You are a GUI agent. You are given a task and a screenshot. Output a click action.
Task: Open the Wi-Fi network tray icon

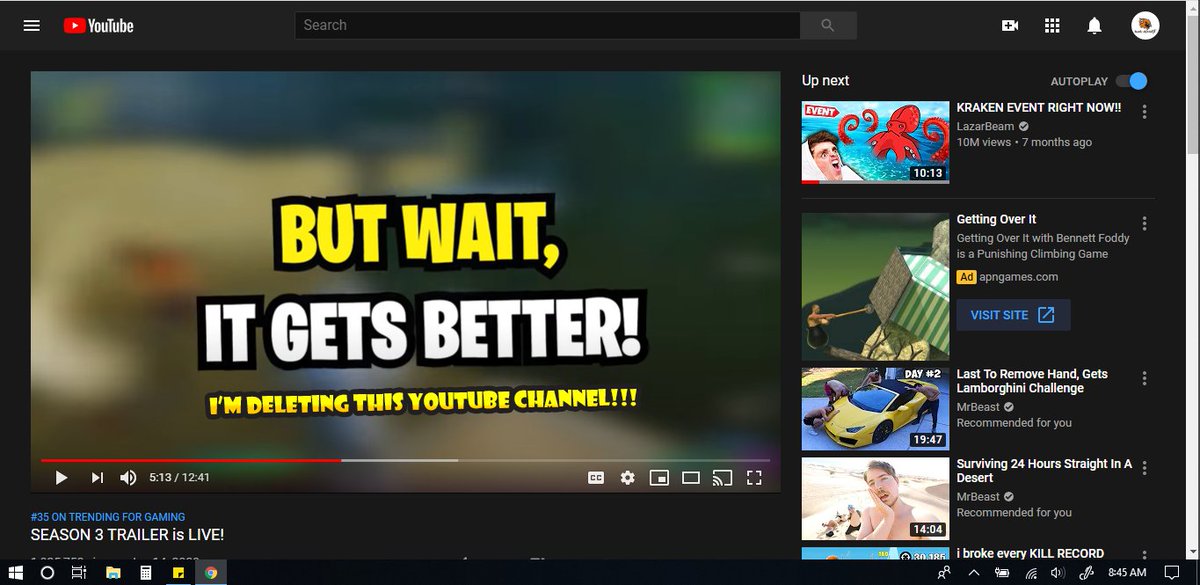(1033, 573)
